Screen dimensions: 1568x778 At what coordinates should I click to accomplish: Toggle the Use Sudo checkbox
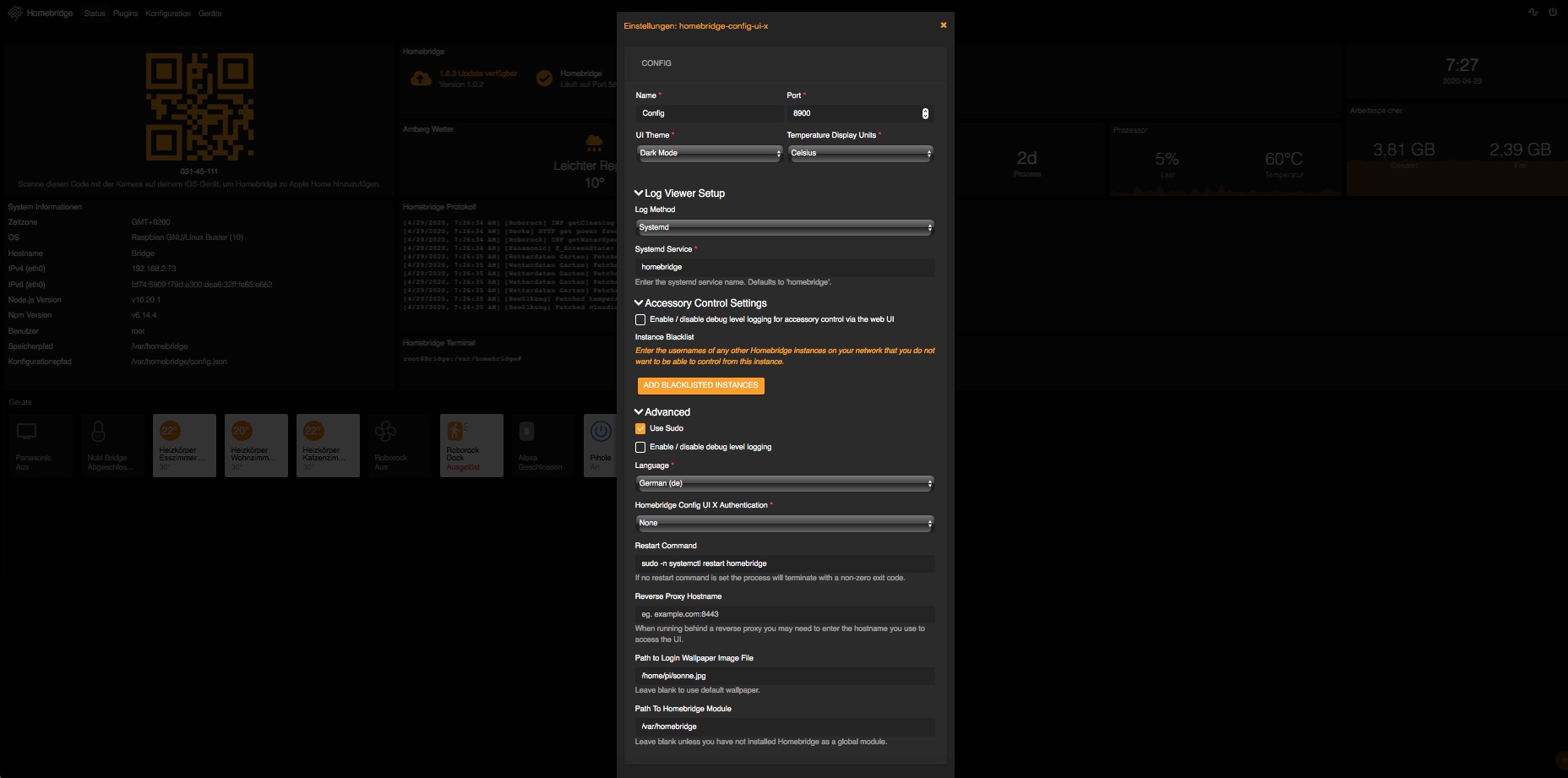(640, 429)
